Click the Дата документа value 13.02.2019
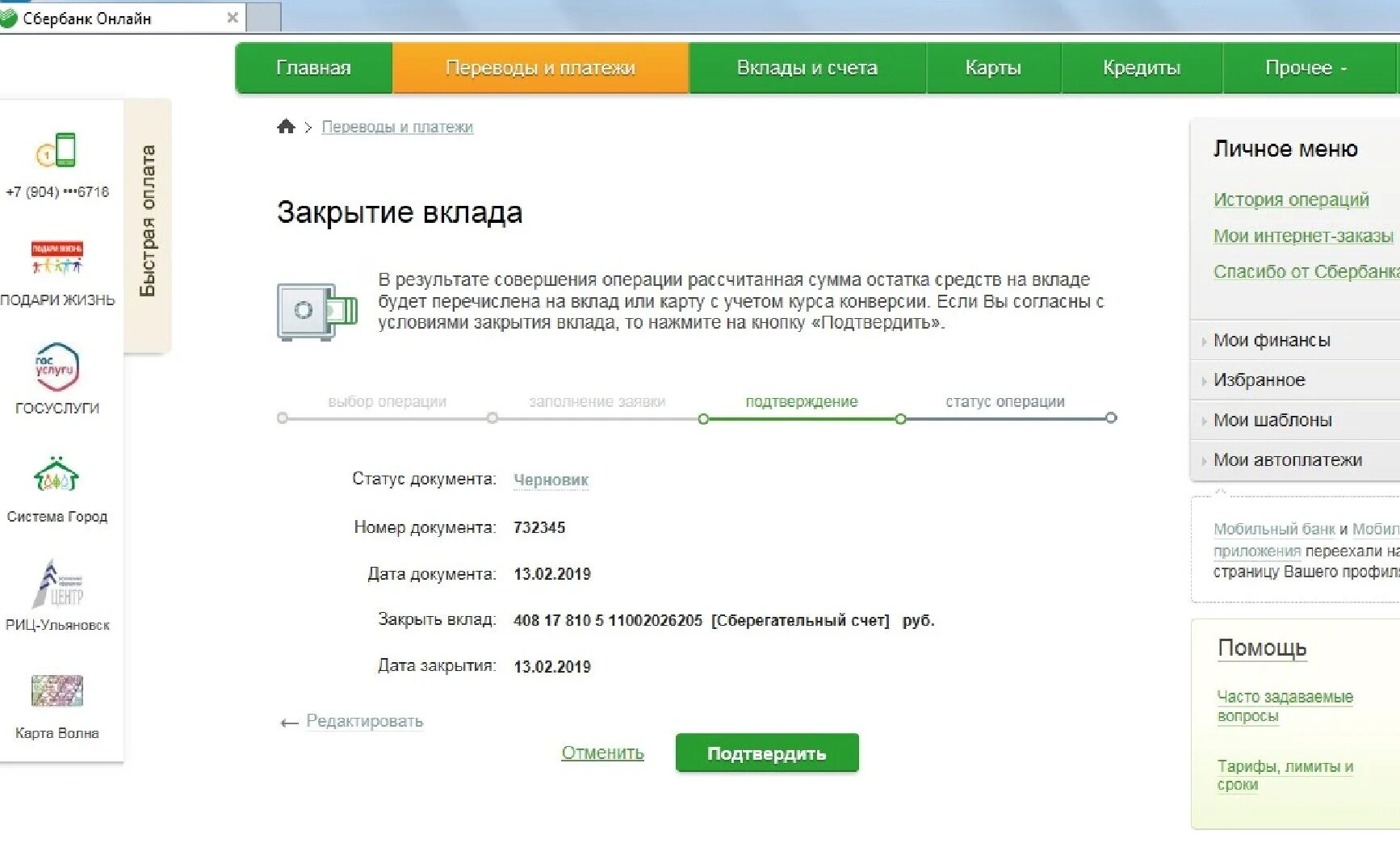1400x847 pixels. 552,574
